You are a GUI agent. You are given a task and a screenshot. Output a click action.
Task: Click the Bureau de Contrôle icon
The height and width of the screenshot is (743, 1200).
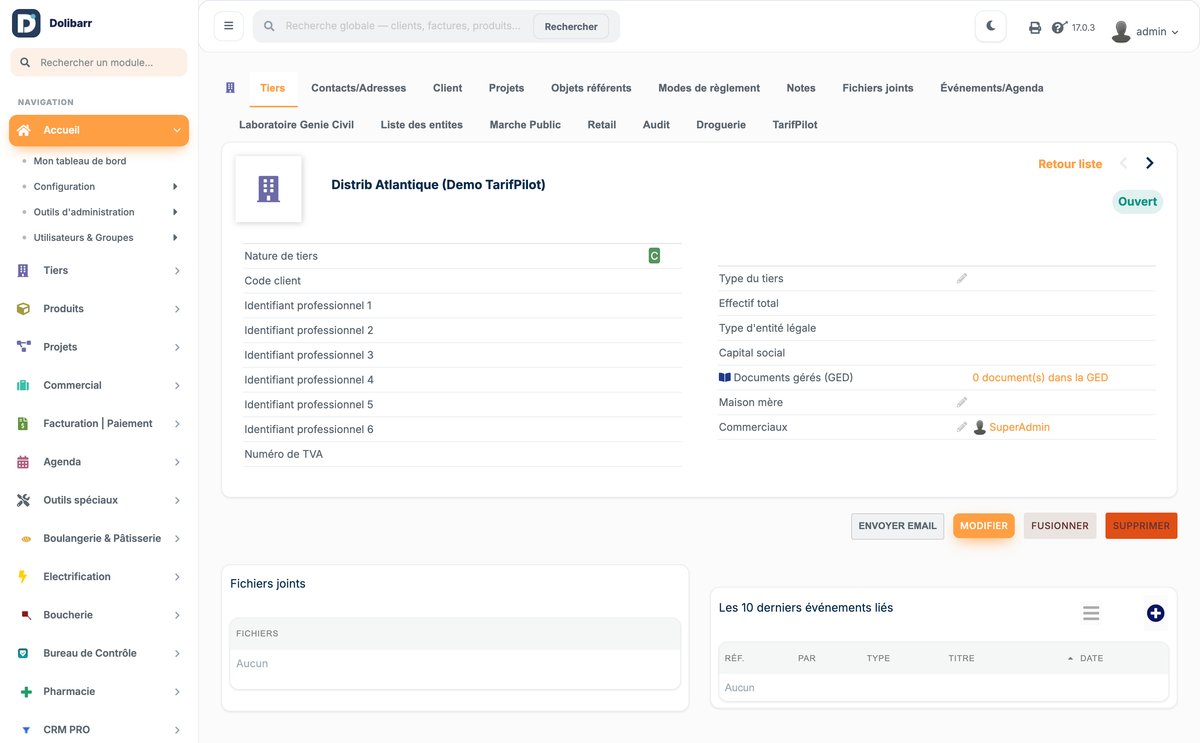[24, 653]
